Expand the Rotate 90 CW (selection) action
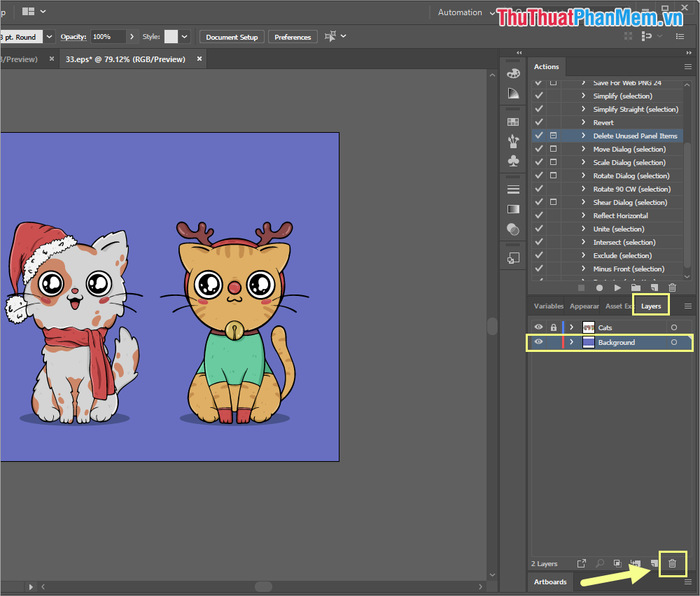 click(583, 189)
